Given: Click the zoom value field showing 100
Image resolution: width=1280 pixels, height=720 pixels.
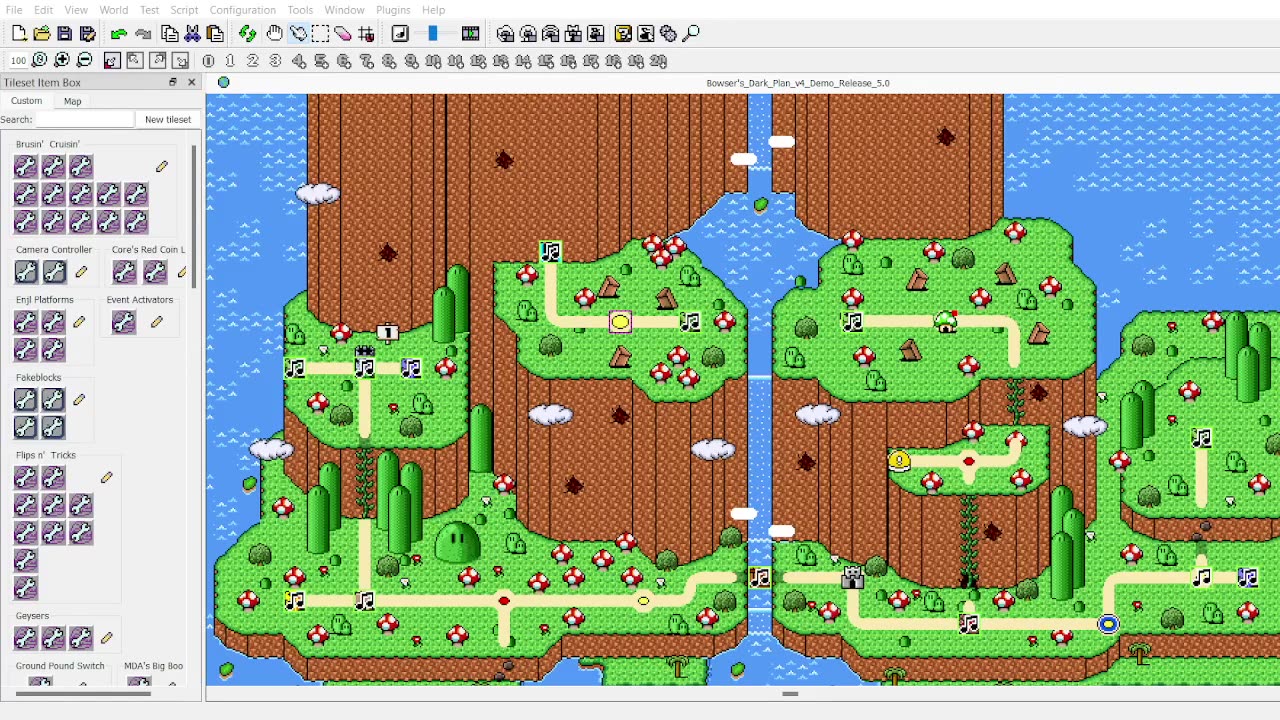Looking at the screenshot, I should tap(17, 61).
